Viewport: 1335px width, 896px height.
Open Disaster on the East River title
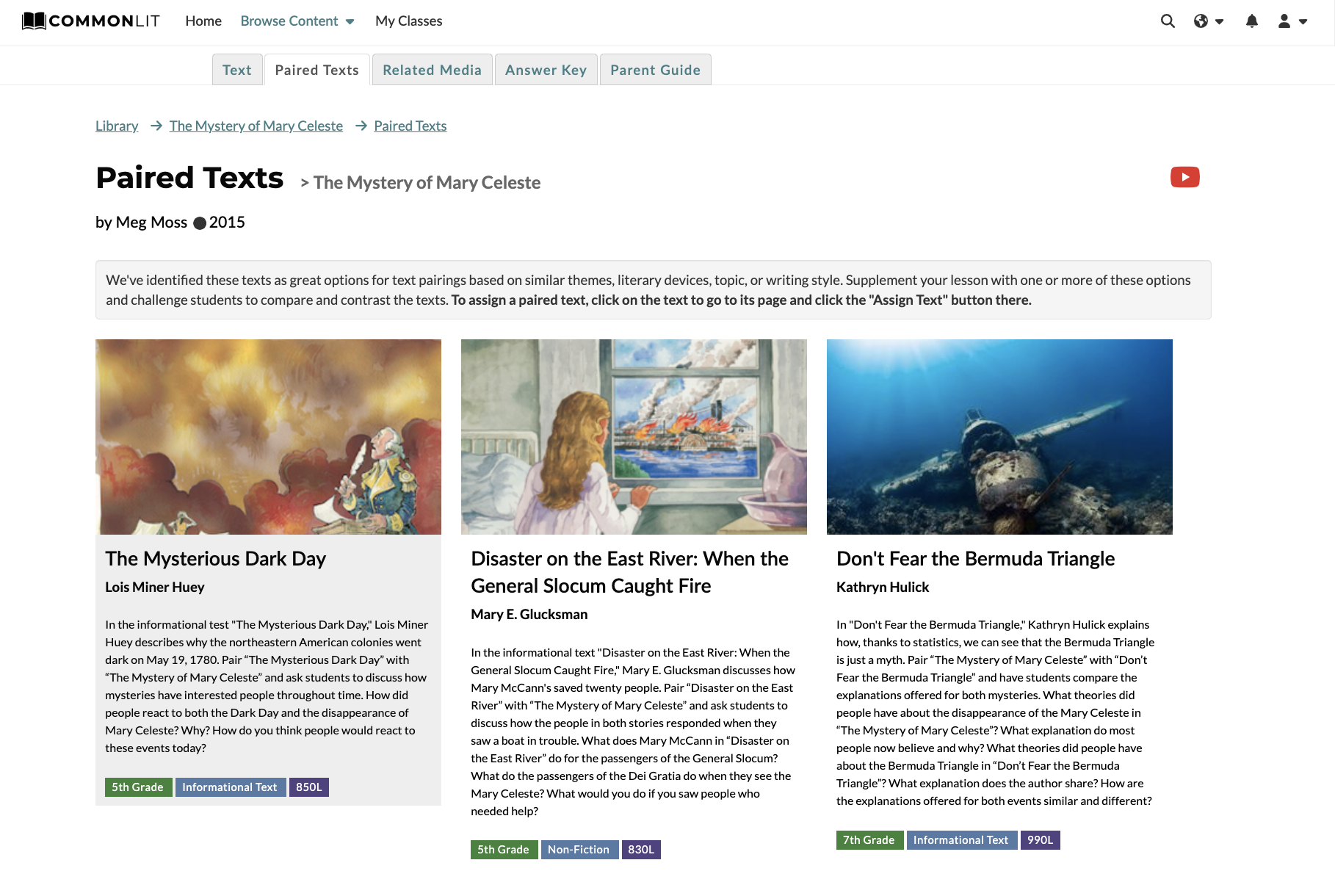click(629, 572)
